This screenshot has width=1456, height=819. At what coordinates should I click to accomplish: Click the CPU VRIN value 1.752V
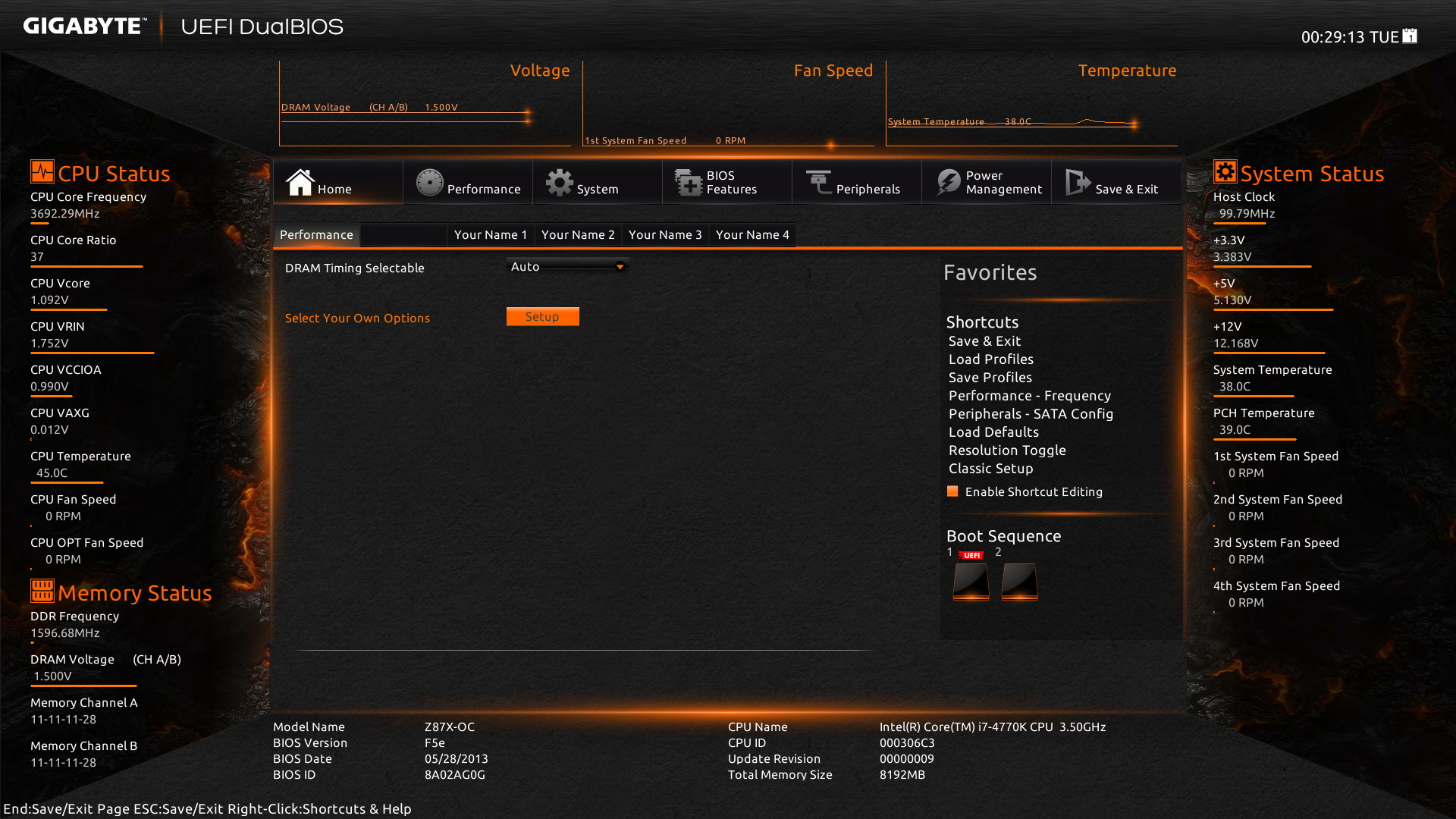pyautogui.click(x=49, y=343)
